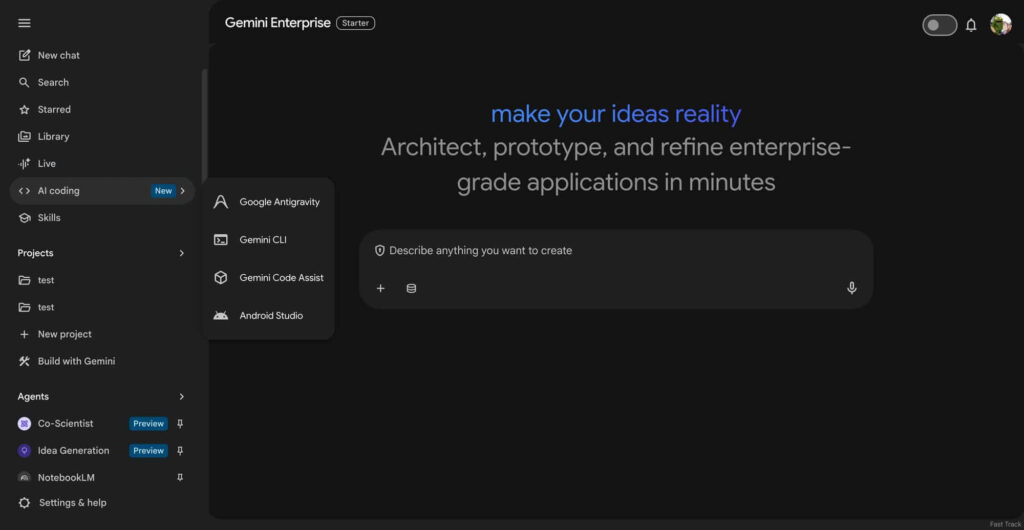Click the NotebookLM agent name

pos(66,478)
